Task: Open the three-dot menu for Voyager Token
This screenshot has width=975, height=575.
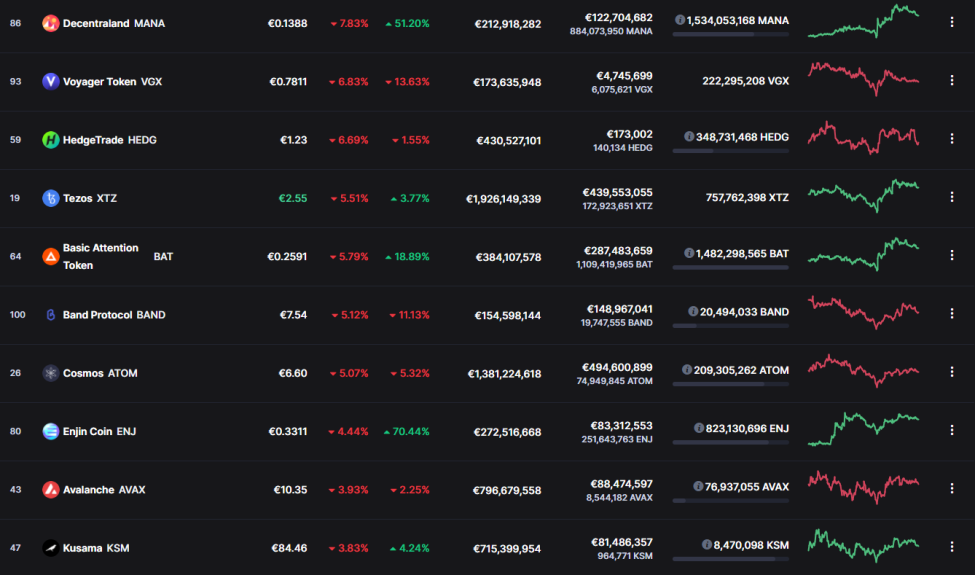Action: [x=951, y=80]
